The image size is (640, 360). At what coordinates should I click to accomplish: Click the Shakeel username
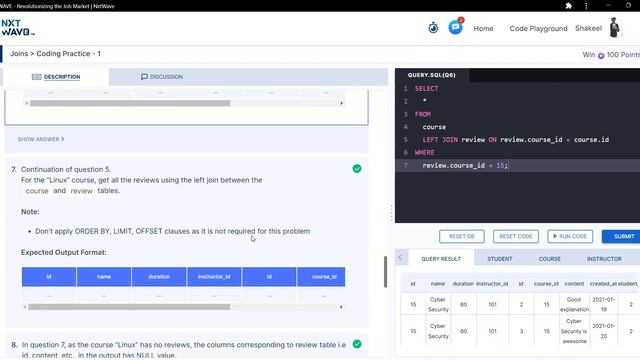(588, 28)
